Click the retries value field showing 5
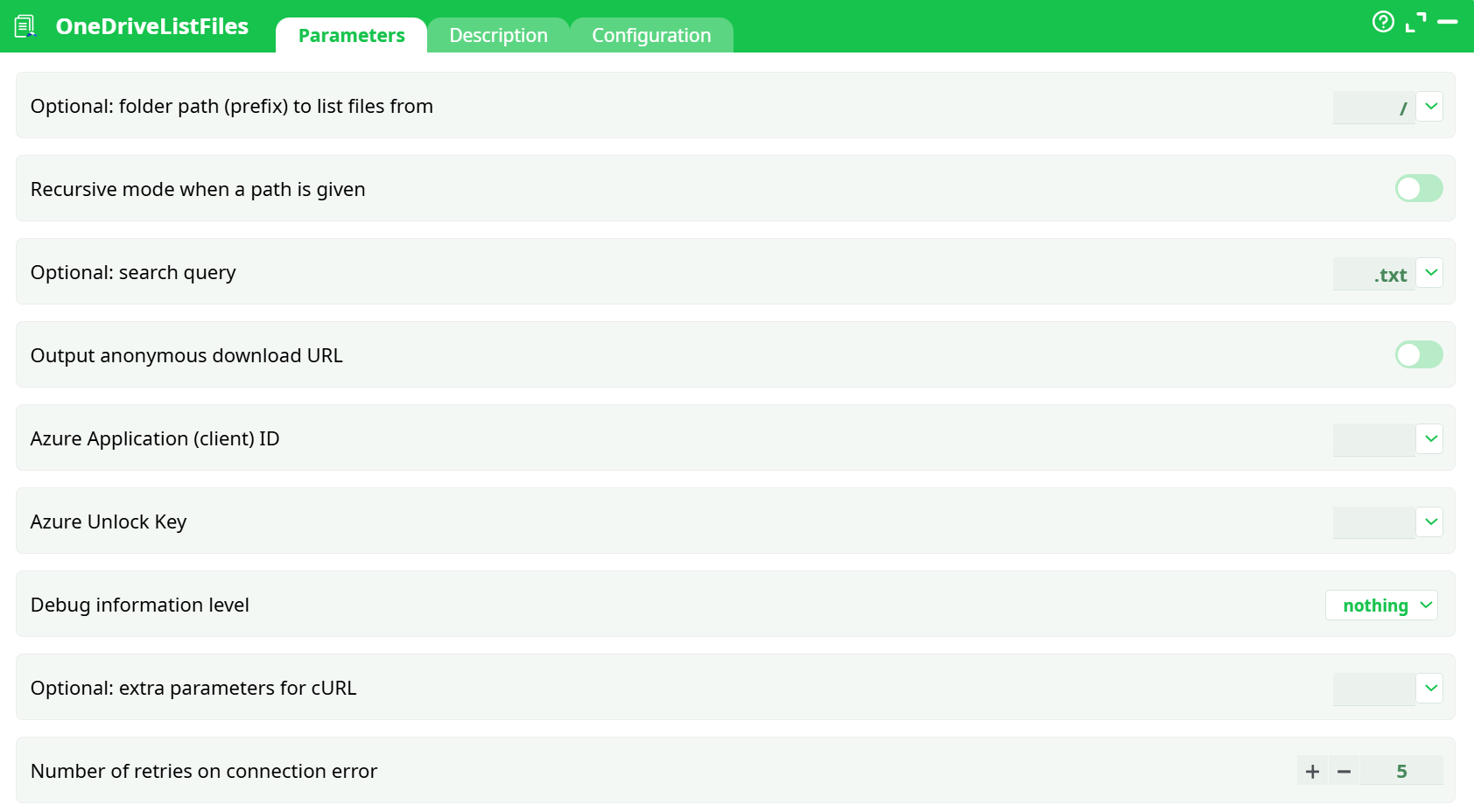The width and height of the screenshot is (1474, 812). 1402,771
